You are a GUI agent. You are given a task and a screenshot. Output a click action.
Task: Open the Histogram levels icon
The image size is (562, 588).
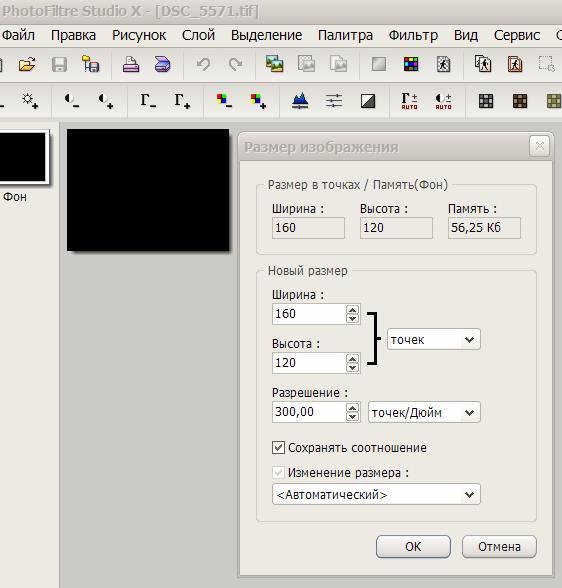tap(300, 101)
